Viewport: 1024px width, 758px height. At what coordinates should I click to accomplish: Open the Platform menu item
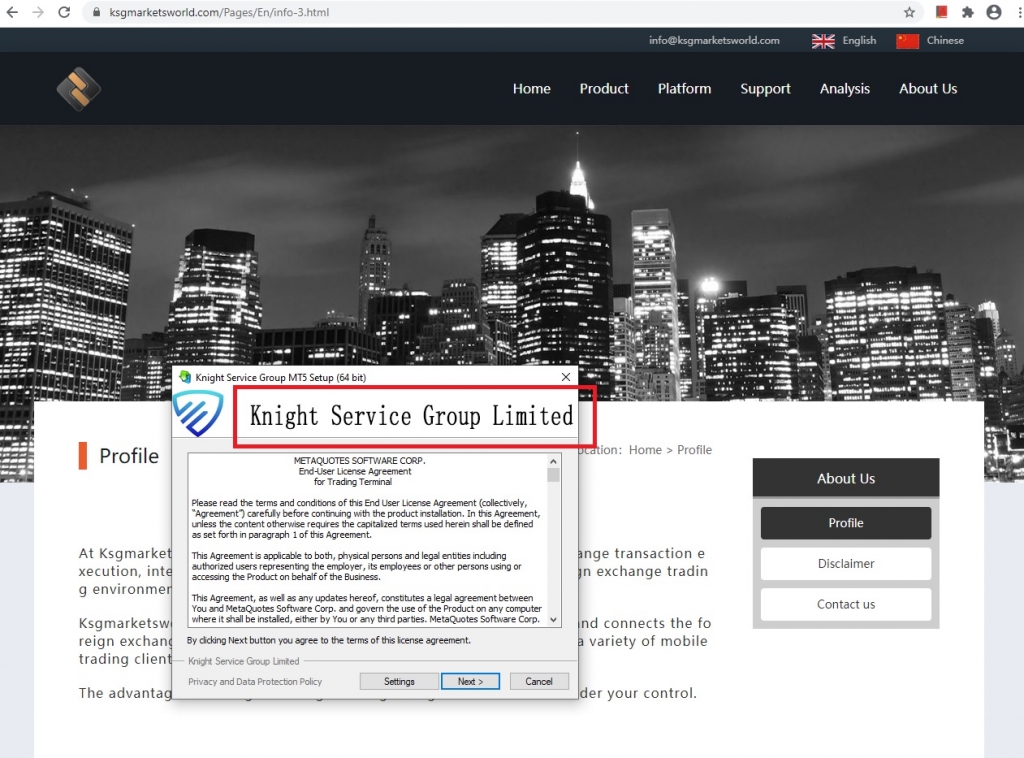point(684,89)
